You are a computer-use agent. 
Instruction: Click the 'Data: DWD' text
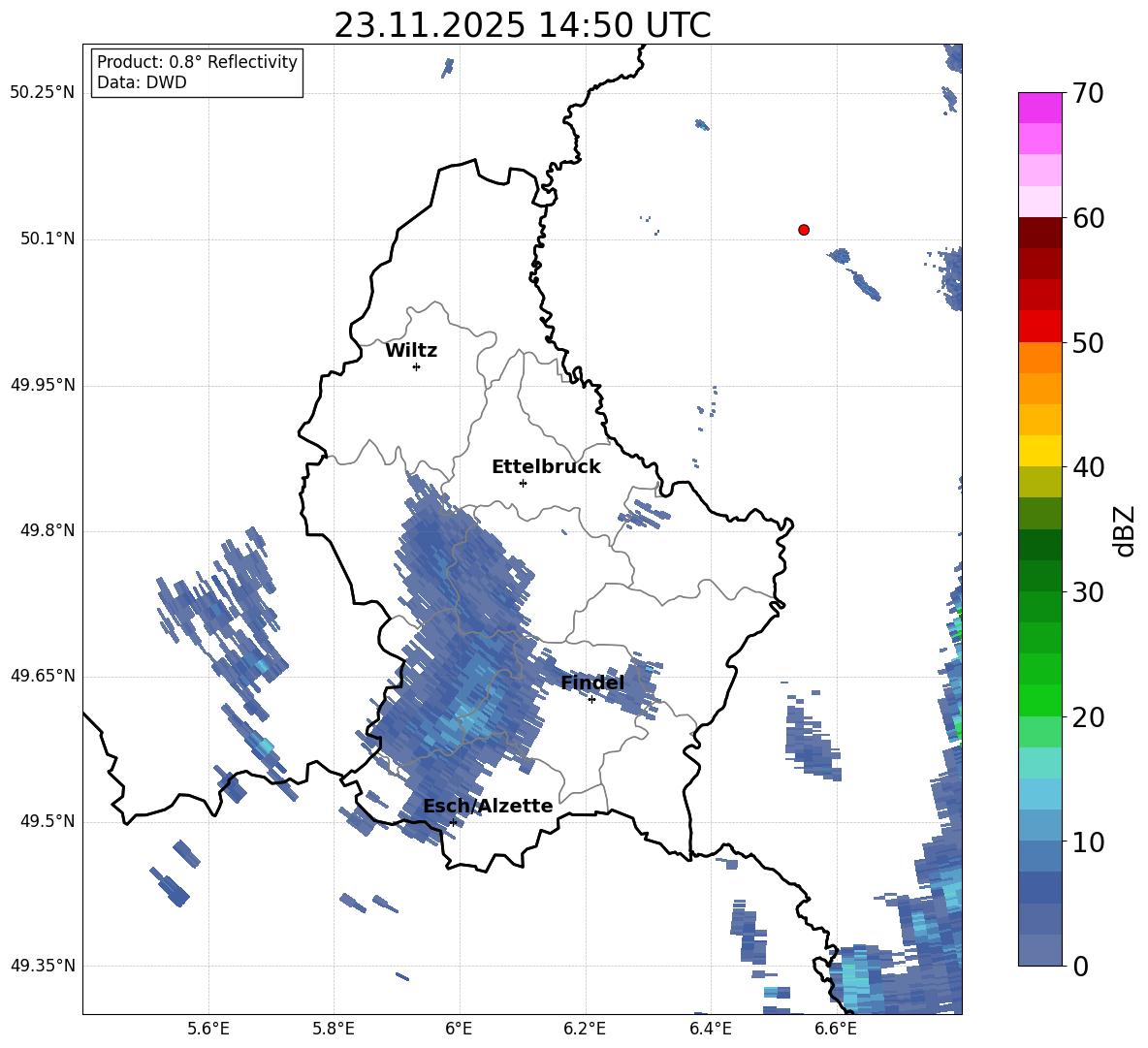(x=142, y=82)
